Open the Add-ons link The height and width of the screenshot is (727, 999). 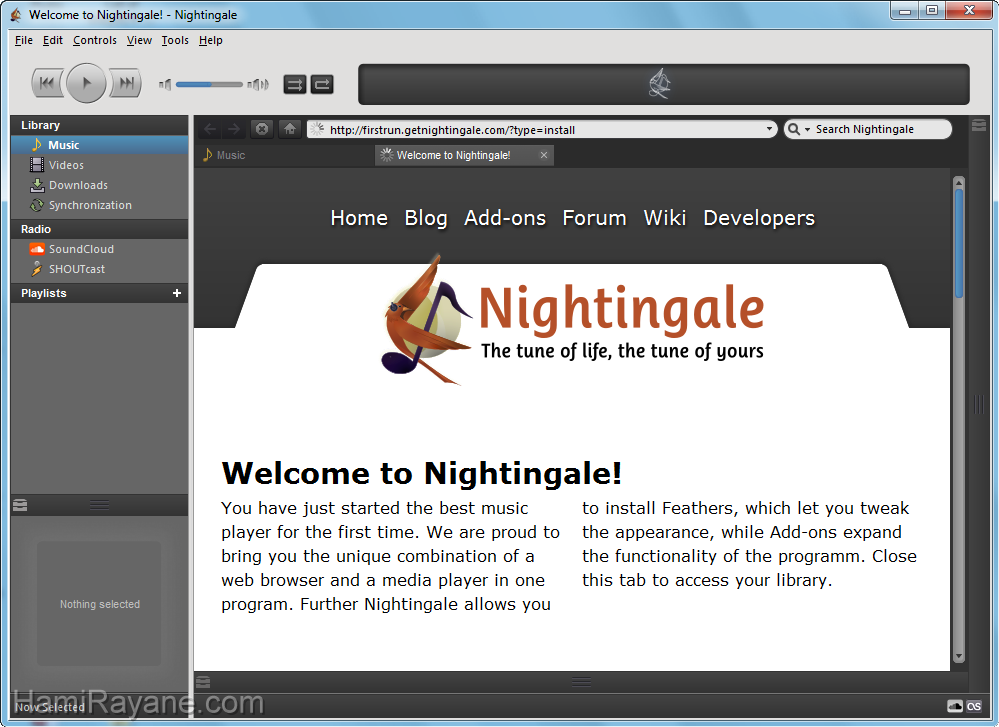(505, 218)
